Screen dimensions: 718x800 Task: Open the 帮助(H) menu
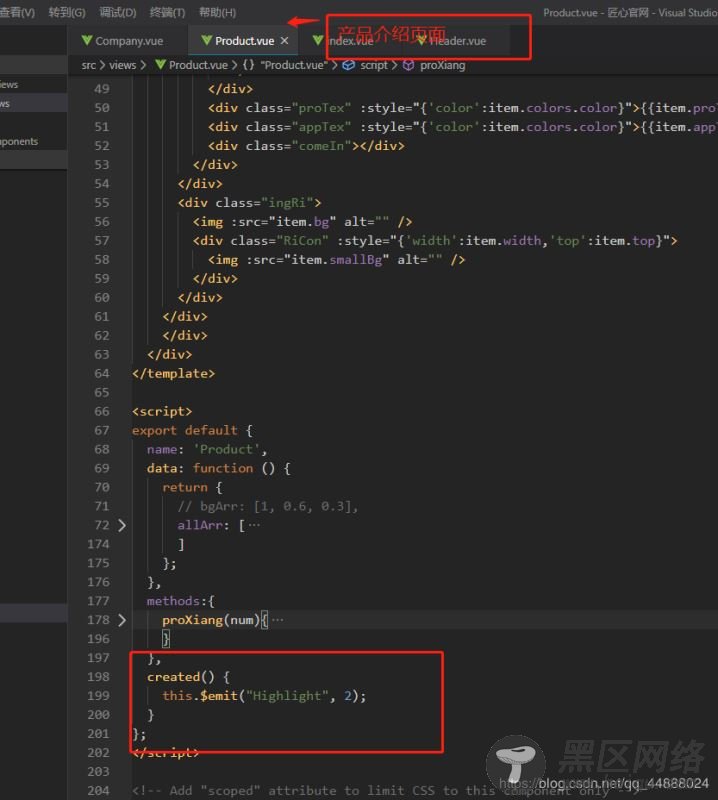[217, 12]
